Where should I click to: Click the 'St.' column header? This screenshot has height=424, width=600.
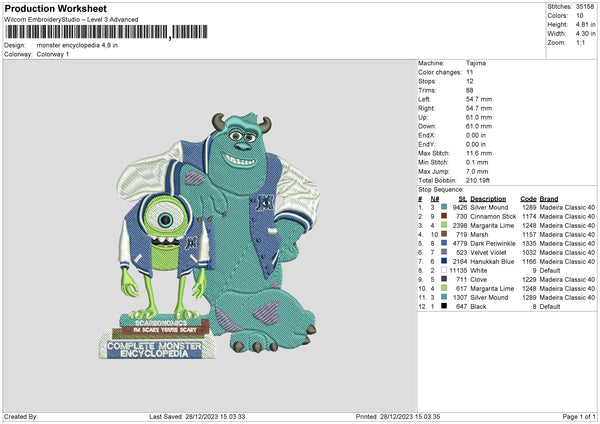click(463, 199)
